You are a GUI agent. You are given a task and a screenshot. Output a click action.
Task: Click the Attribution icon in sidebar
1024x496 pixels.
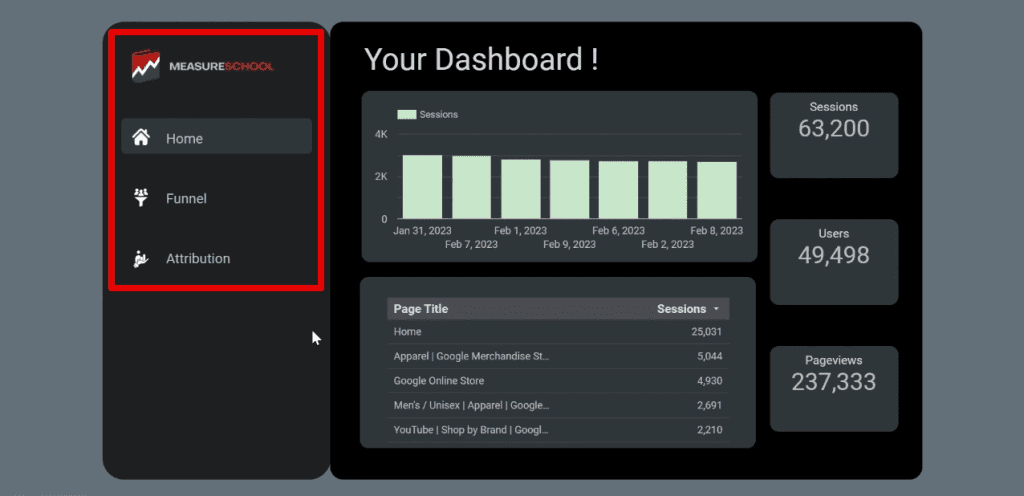(141, 258)
